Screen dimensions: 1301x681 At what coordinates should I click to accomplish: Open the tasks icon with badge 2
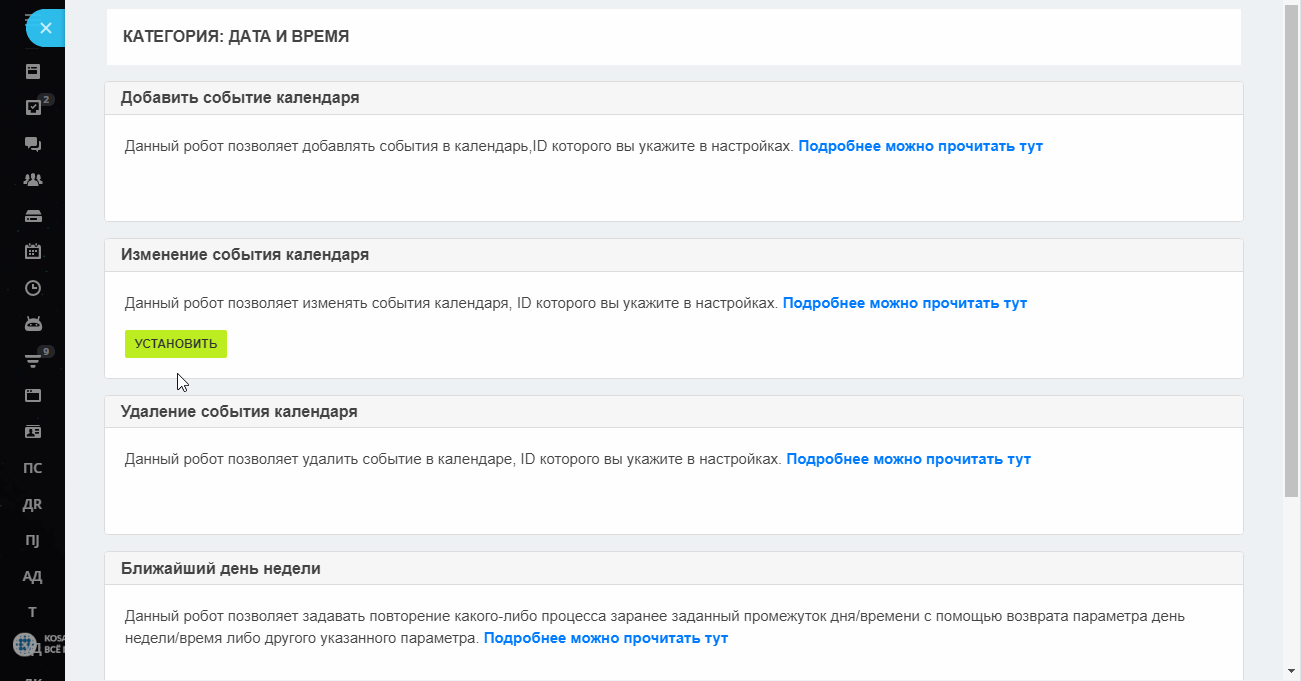click(x=33, y=107)
